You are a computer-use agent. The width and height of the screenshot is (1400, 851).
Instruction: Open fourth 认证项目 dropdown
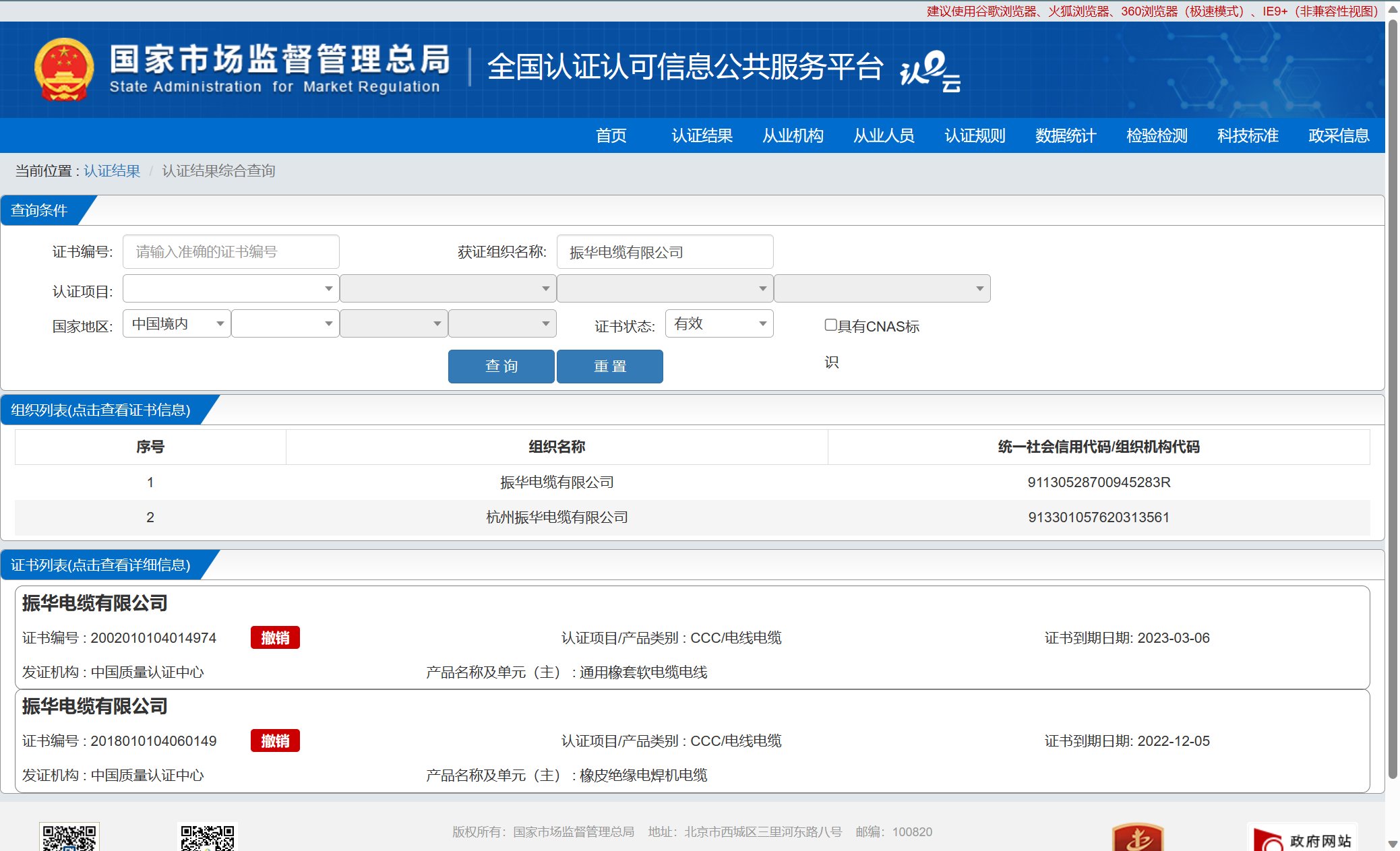point(882,288)
